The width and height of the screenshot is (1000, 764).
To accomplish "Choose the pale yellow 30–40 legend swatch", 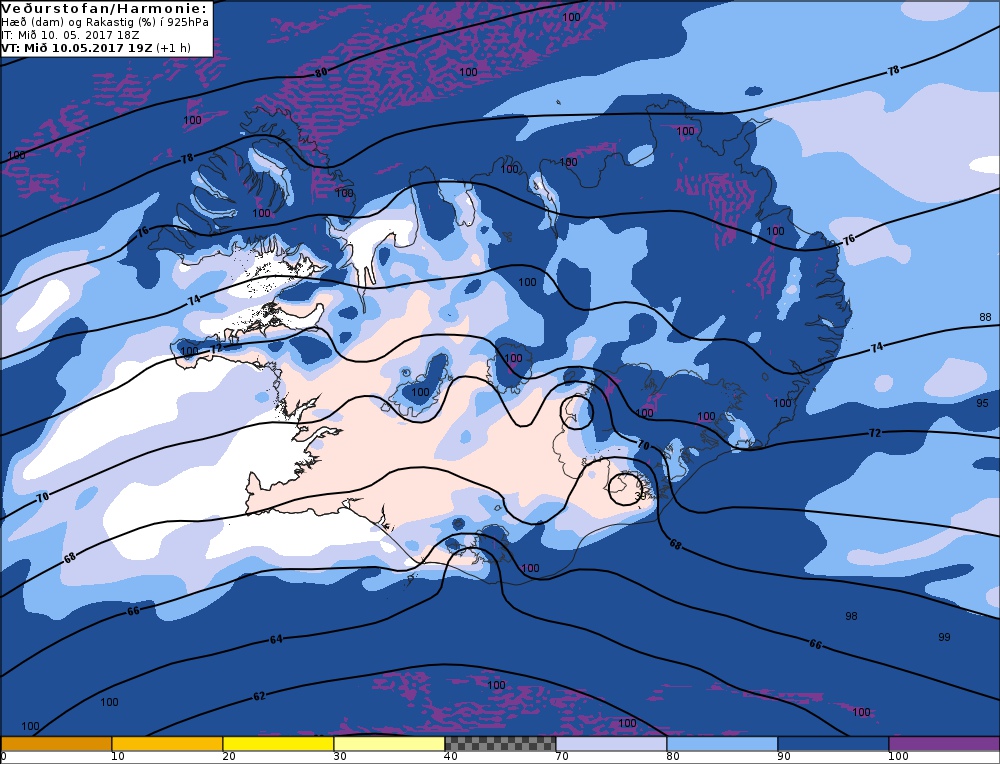I will (389, 744).
